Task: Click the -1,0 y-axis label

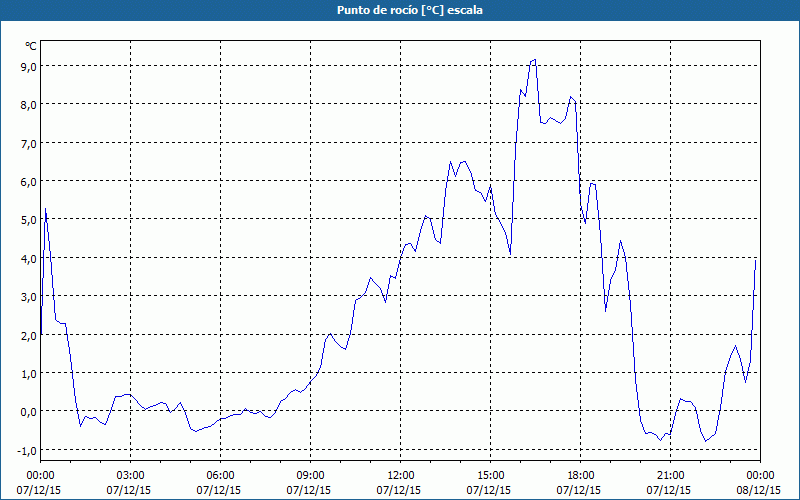Action: 27,451
